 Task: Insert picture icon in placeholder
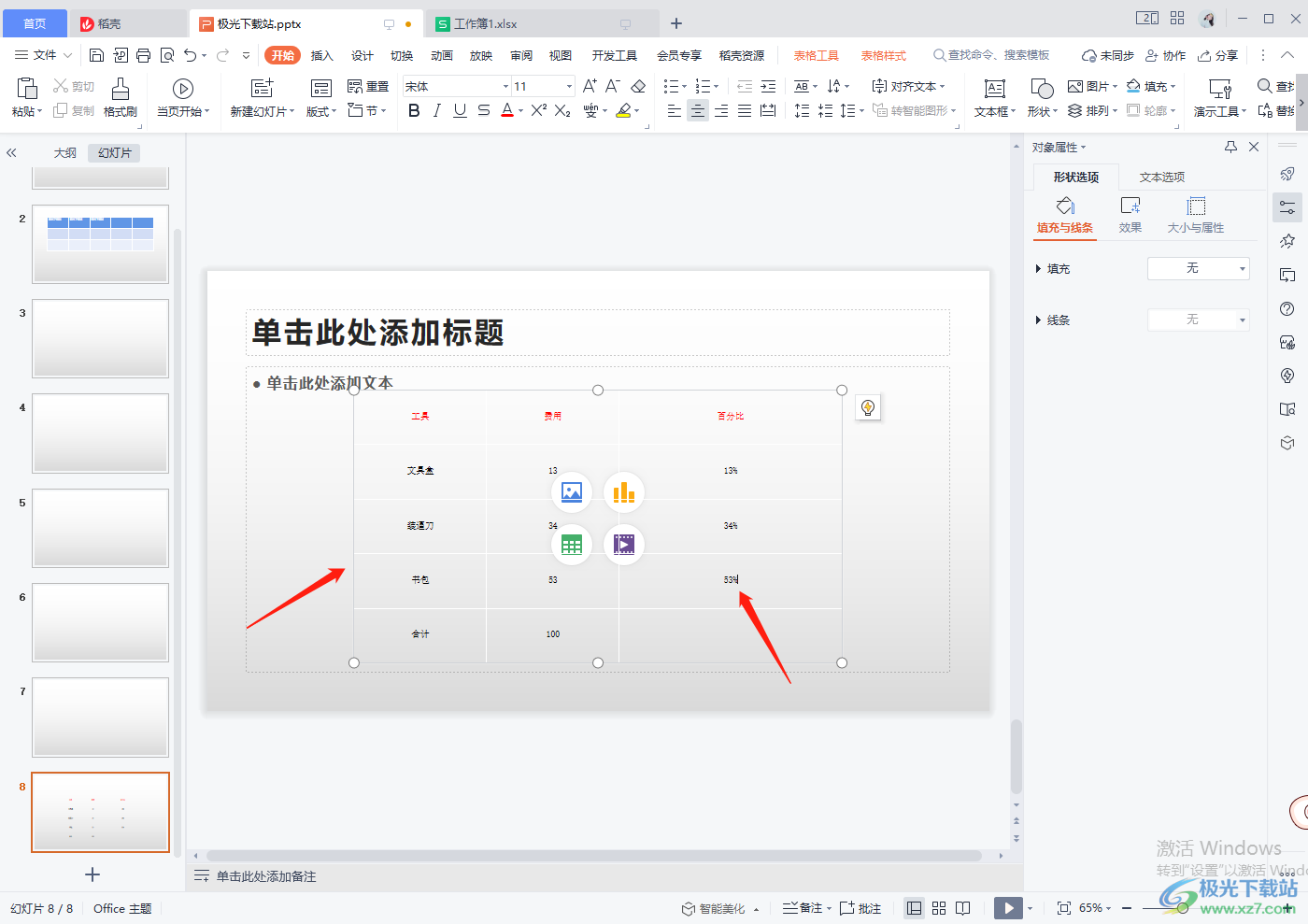pyautogui.click(x=572, y=491)
